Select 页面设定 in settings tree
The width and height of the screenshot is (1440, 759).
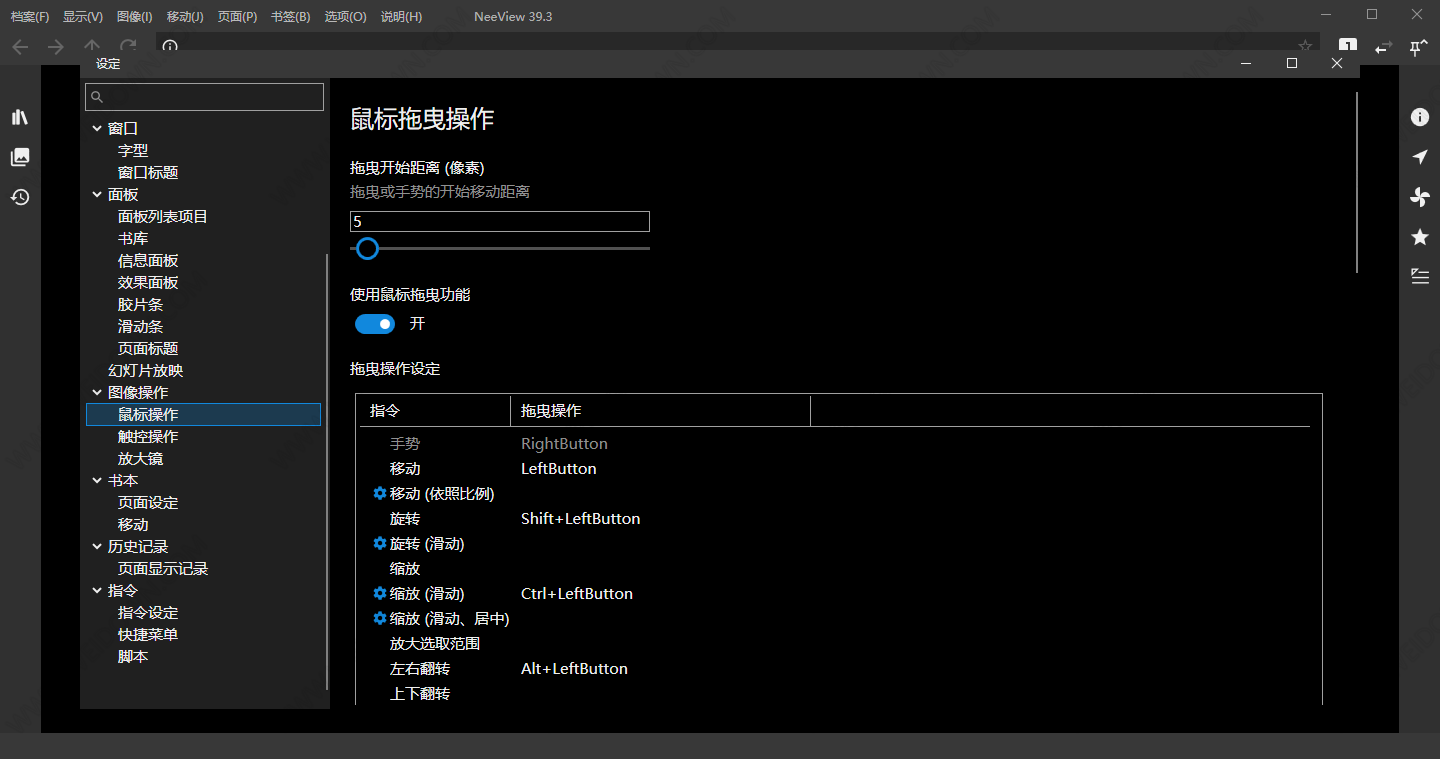point(148,502)
